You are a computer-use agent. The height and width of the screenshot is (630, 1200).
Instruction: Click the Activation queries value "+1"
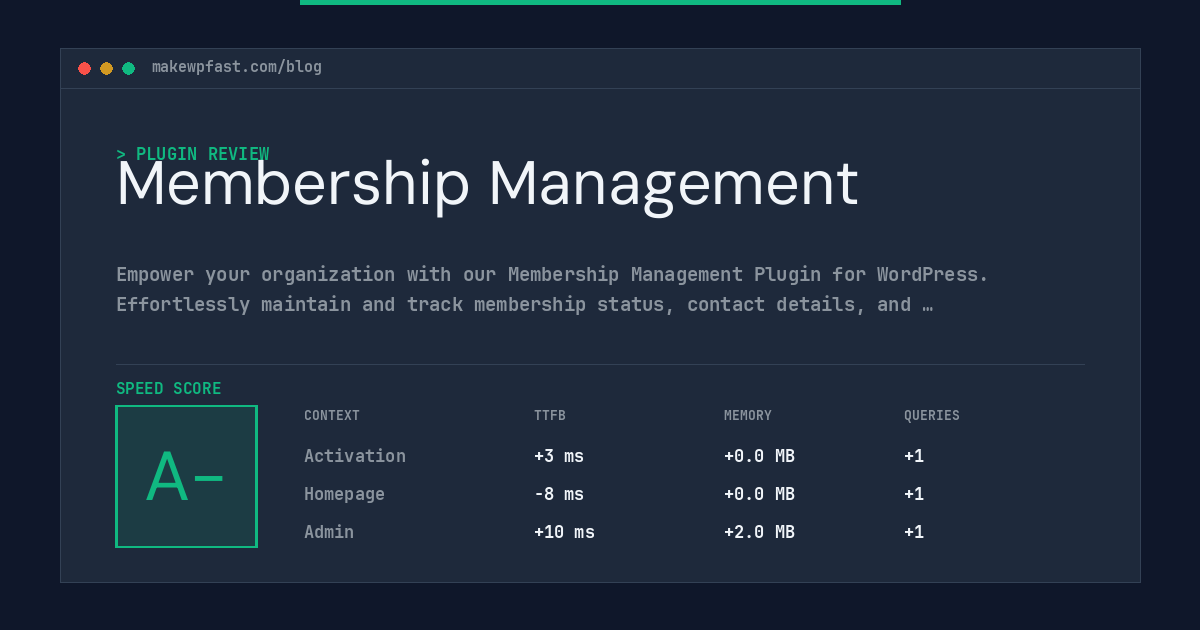point(914,456)
